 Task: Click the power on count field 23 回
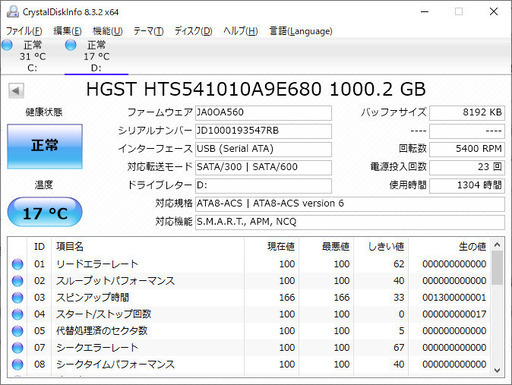click(x=467, y=167)
